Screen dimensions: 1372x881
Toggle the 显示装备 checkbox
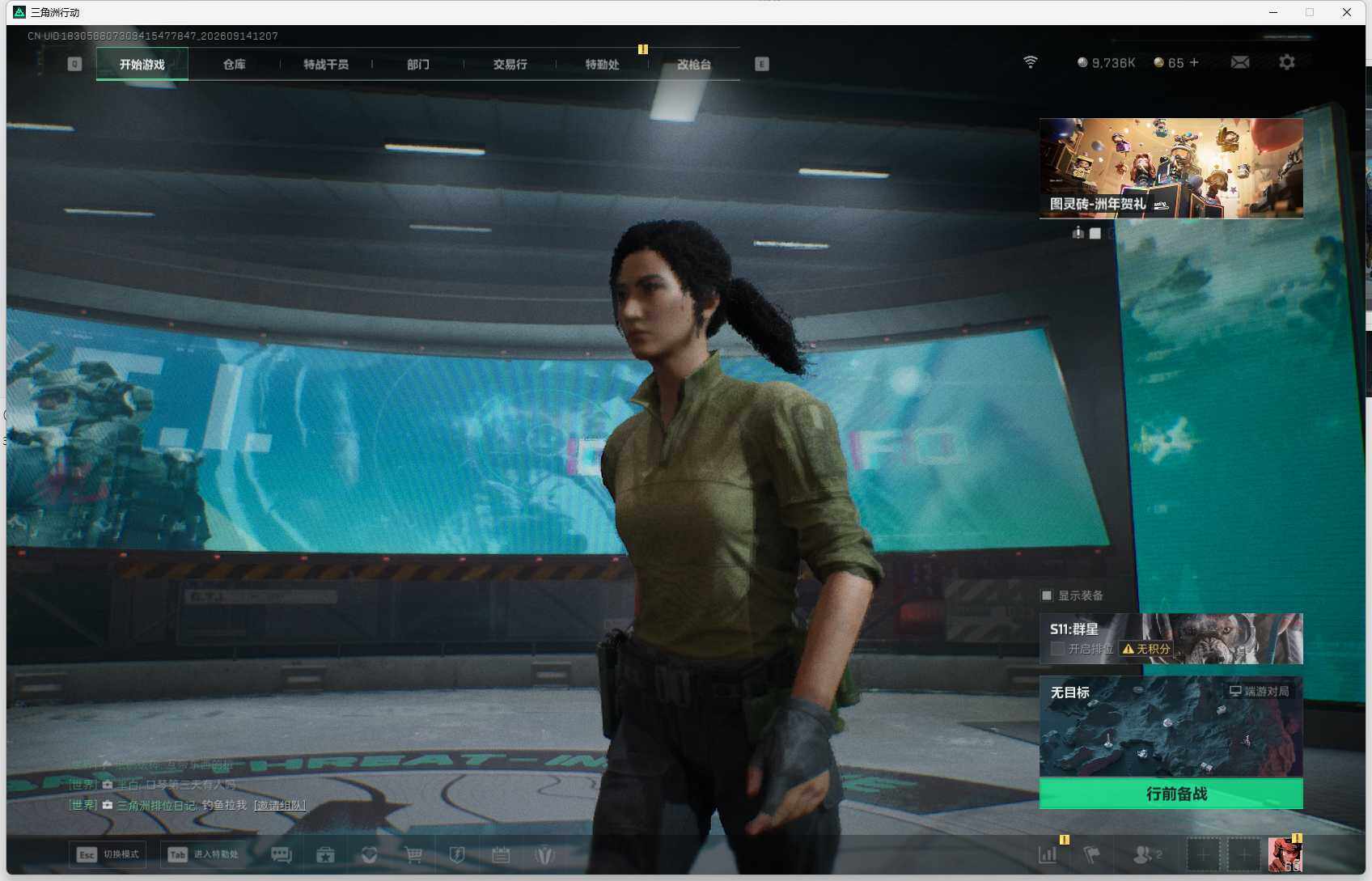tap(1047, 595)
